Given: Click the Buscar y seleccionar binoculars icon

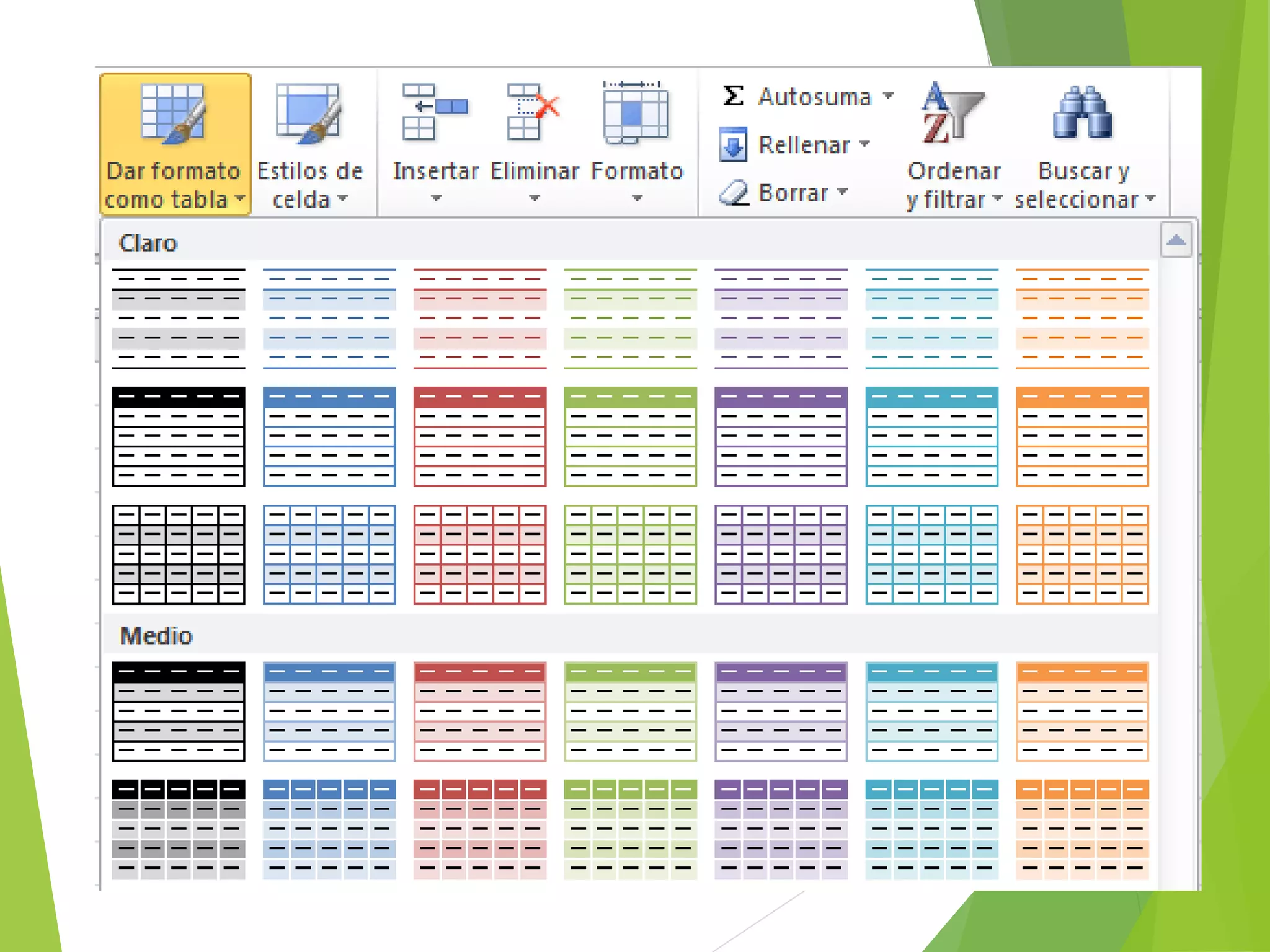Looking at the screenshot, I should pos(1082,113).
